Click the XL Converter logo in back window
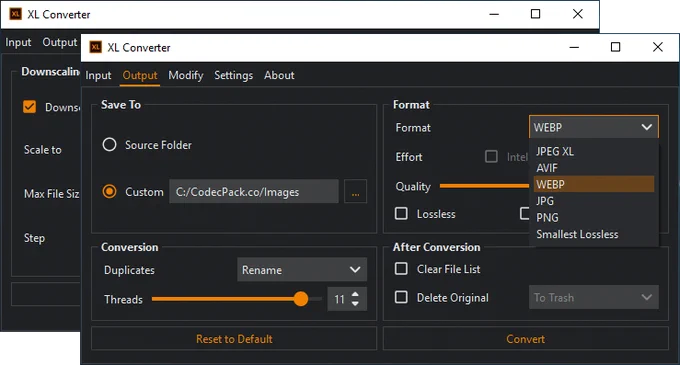Screen dimensions: 680x365 16,14
